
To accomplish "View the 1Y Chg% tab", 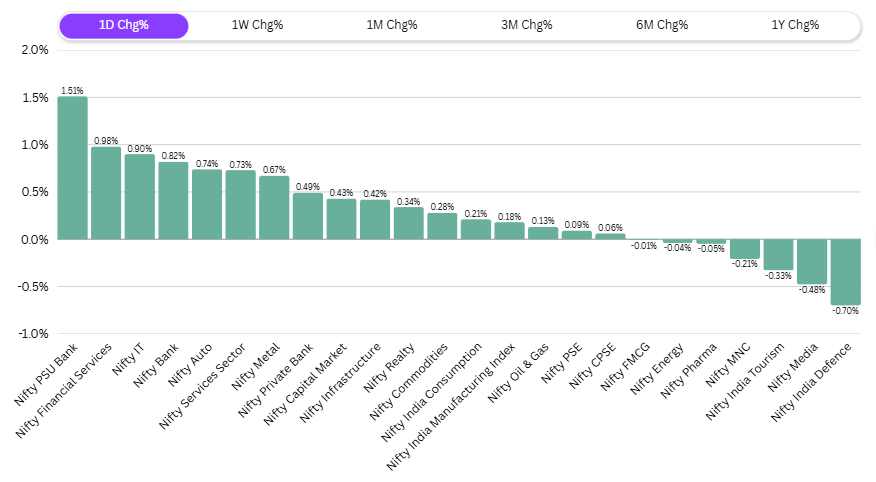I will pos(795,26).
